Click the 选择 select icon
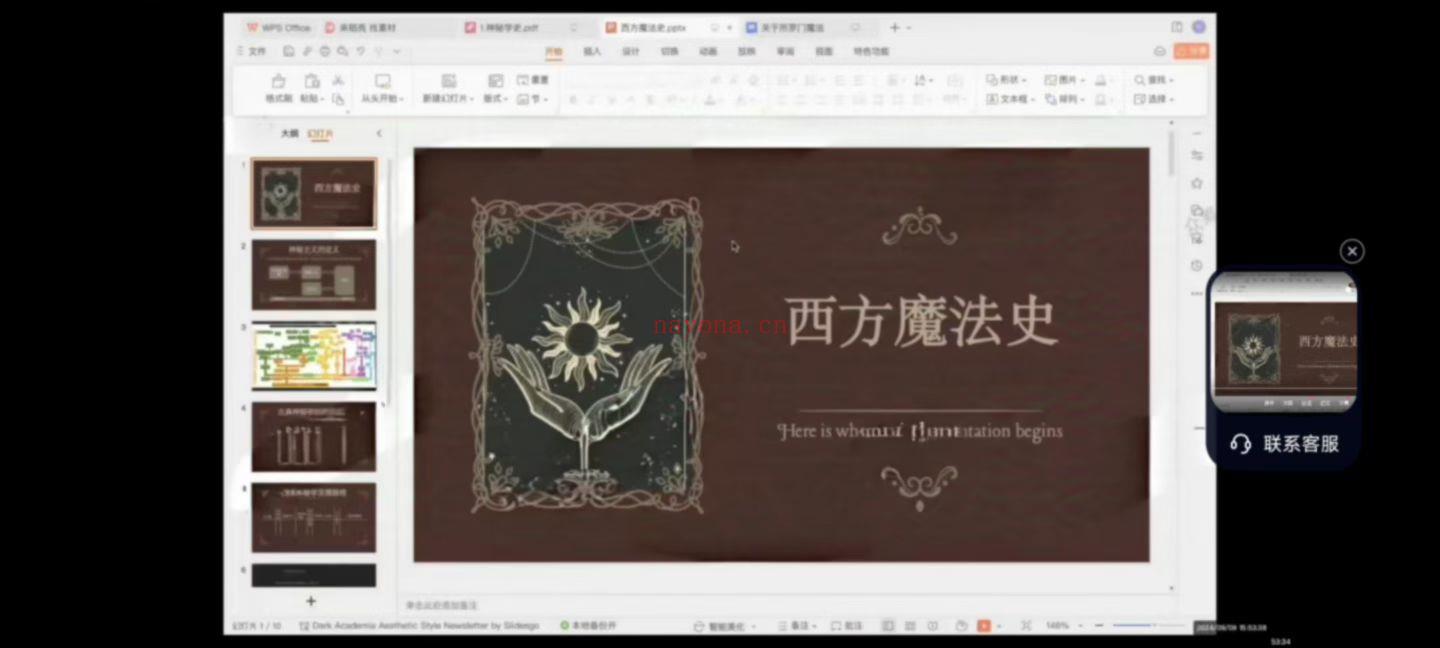 (1139, 99)
